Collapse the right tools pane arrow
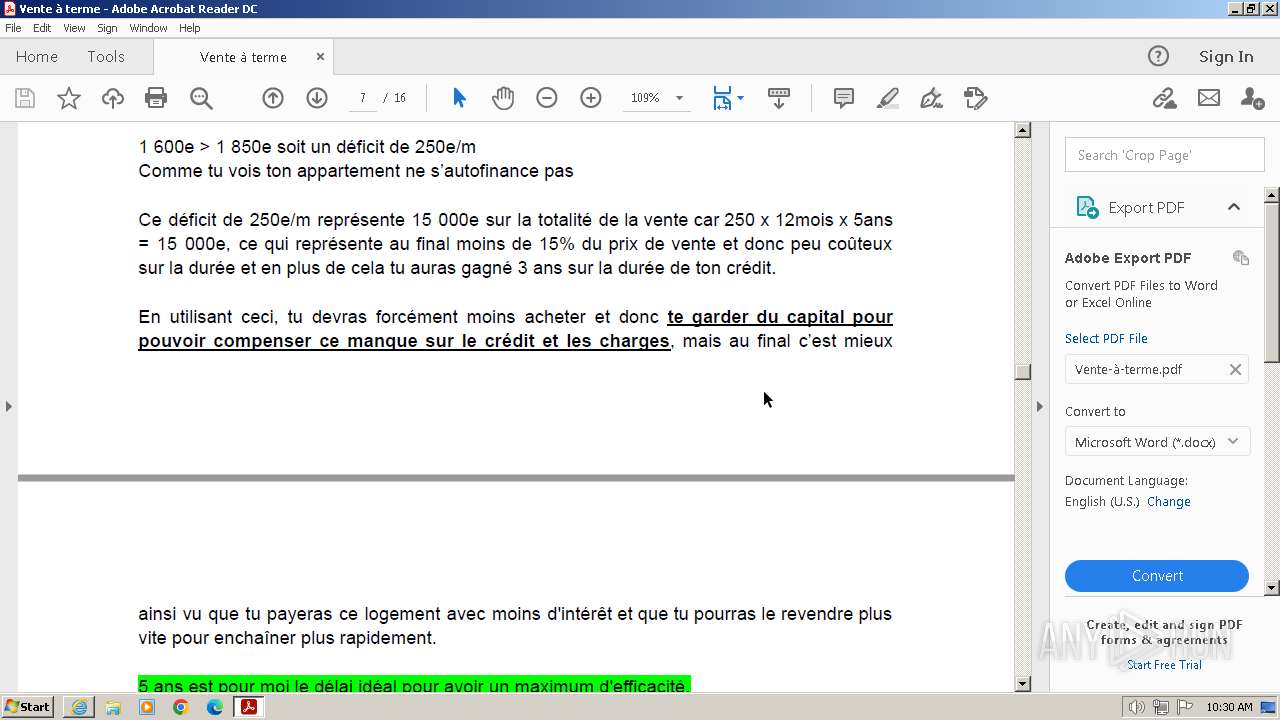This screenshot has height=720, width=1280. pos(1039,406)
